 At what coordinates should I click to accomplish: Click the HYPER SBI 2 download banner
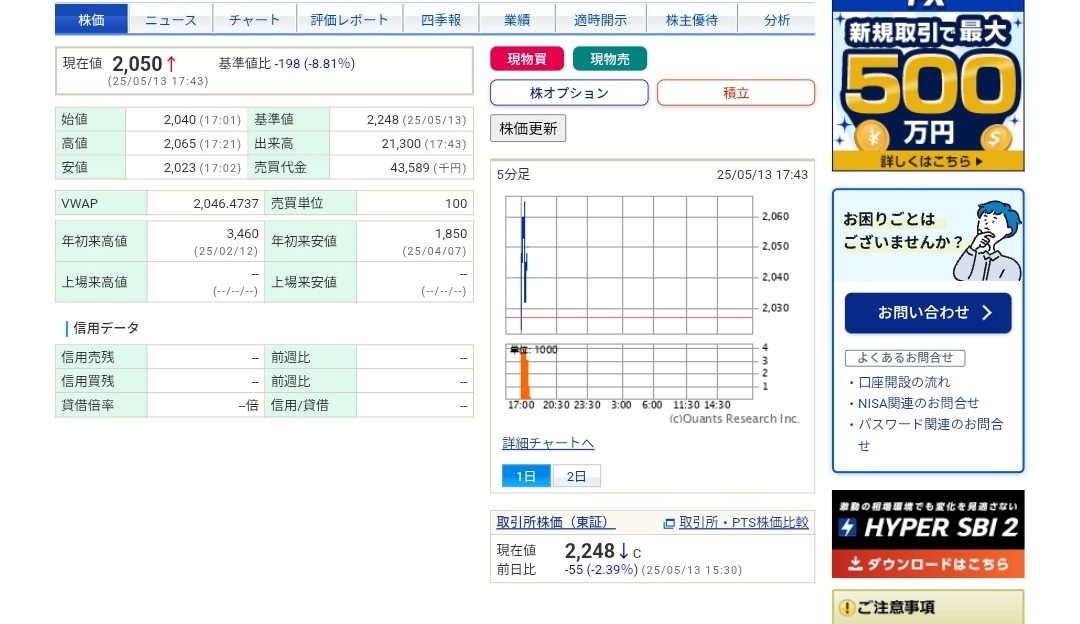927,534
